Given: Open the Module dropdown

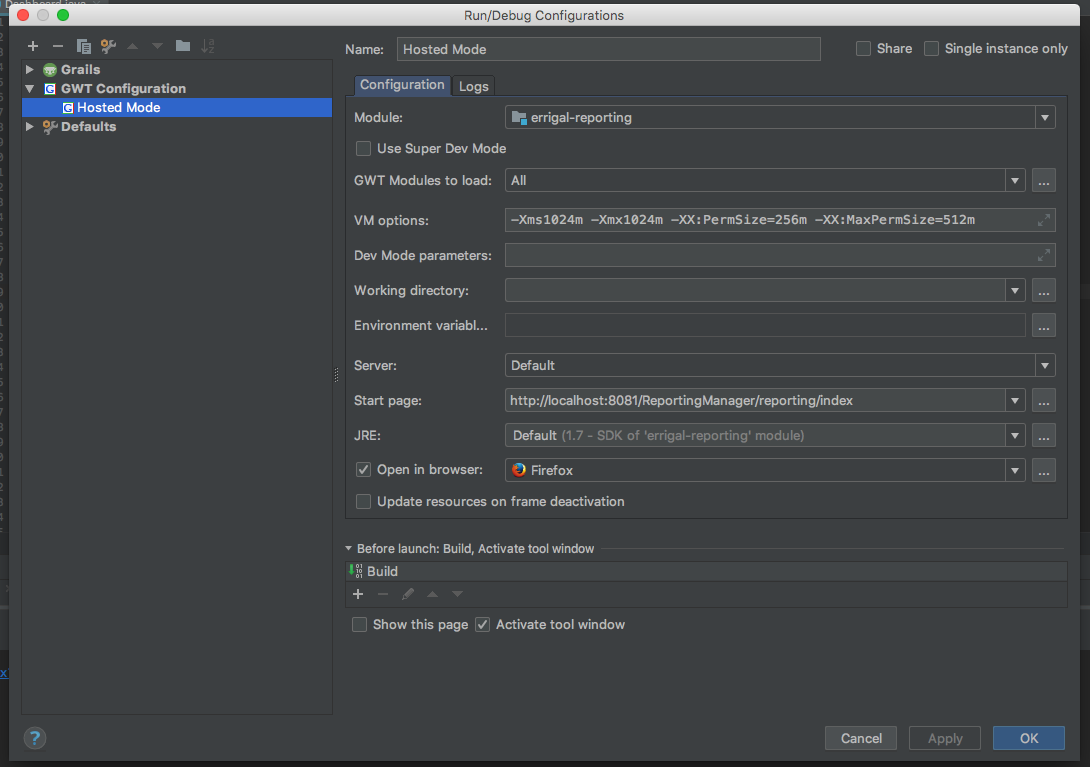Looking at the screenshot, I should point(1045,118).
